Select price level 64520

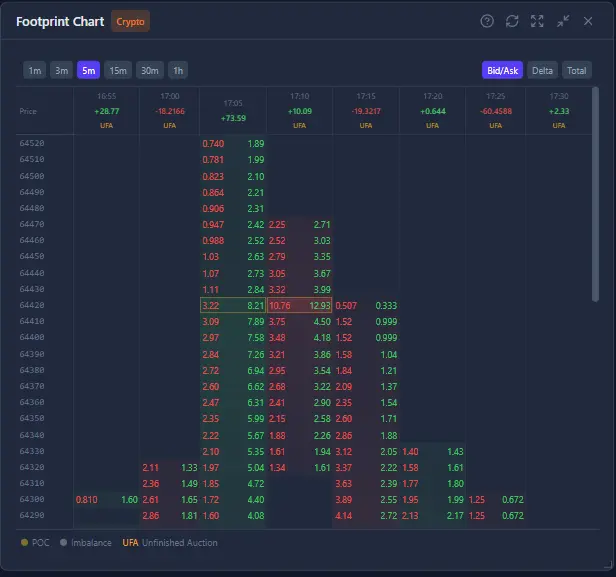point(32,143)
